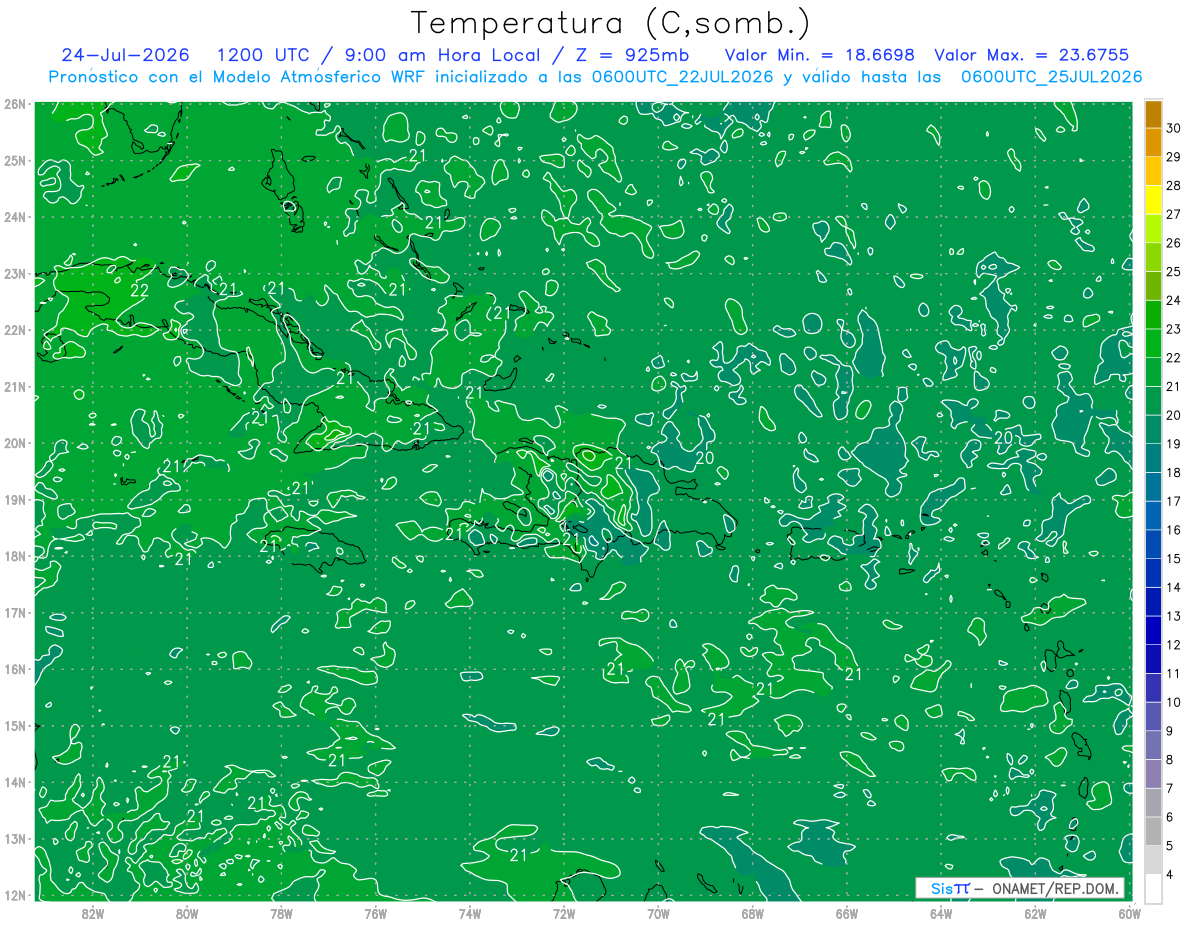Click colorbar label 15

[1174, 559]
